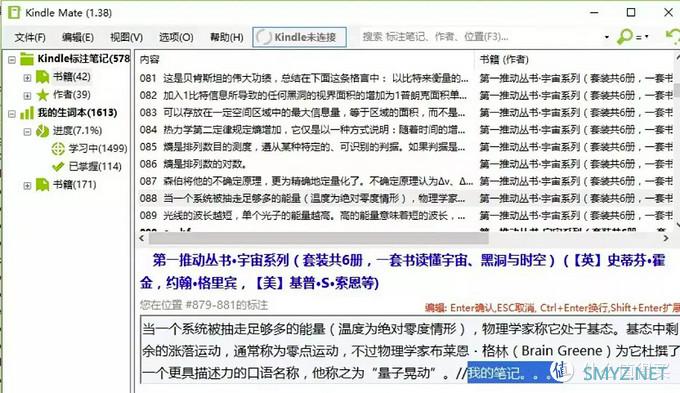Click the horizontal scrollbar thumb in list
Viewport: 680px width, 393px height.
click(319, 238)
